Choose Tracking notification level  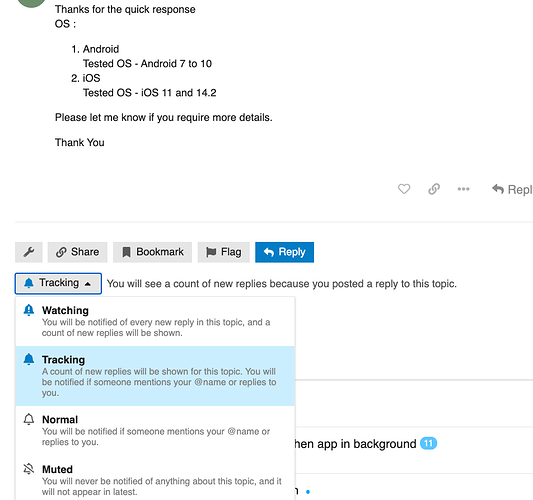155,376
